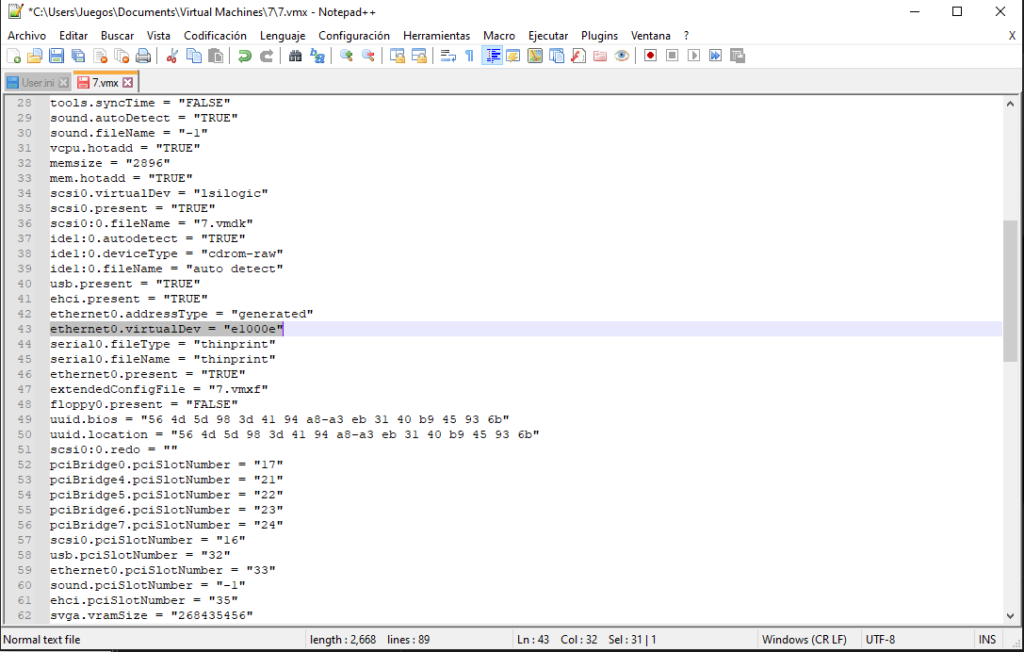Click the line 'memsize = "2896"'

[110, 163]
